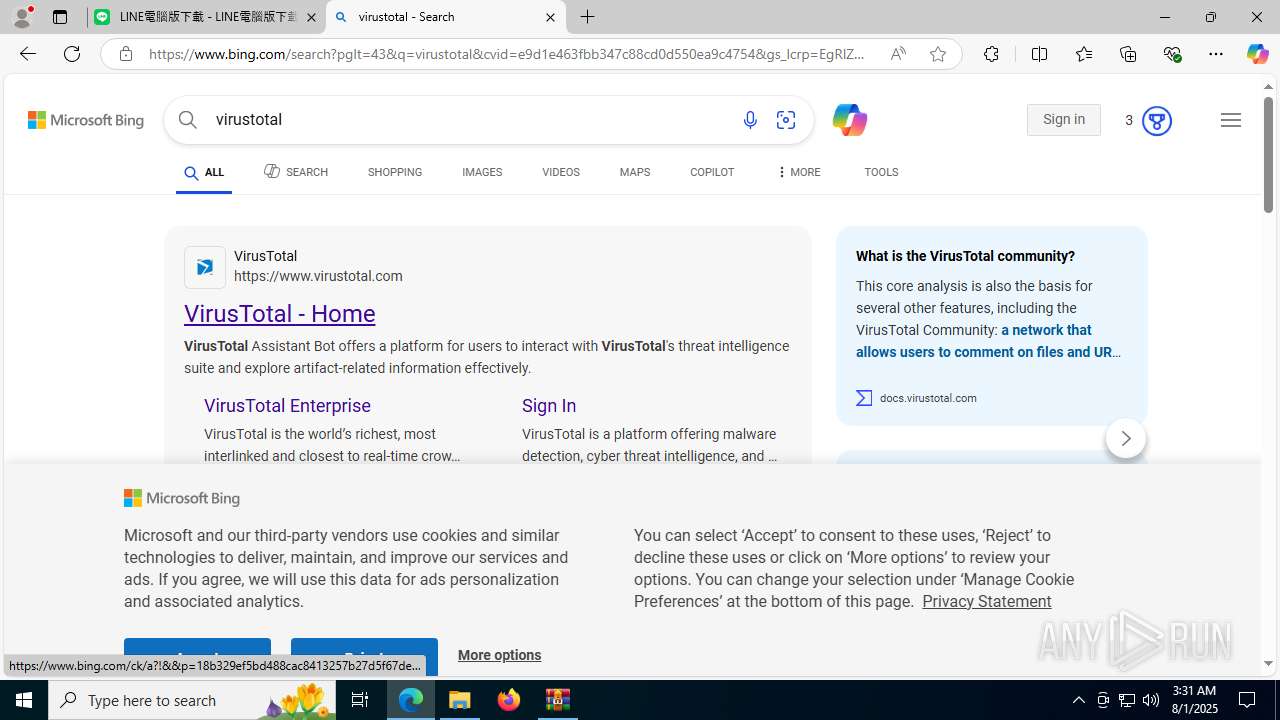Switch to the SHOPPING tab
The height and width of the screenshot is (720, 1280).
click(395, 172)
